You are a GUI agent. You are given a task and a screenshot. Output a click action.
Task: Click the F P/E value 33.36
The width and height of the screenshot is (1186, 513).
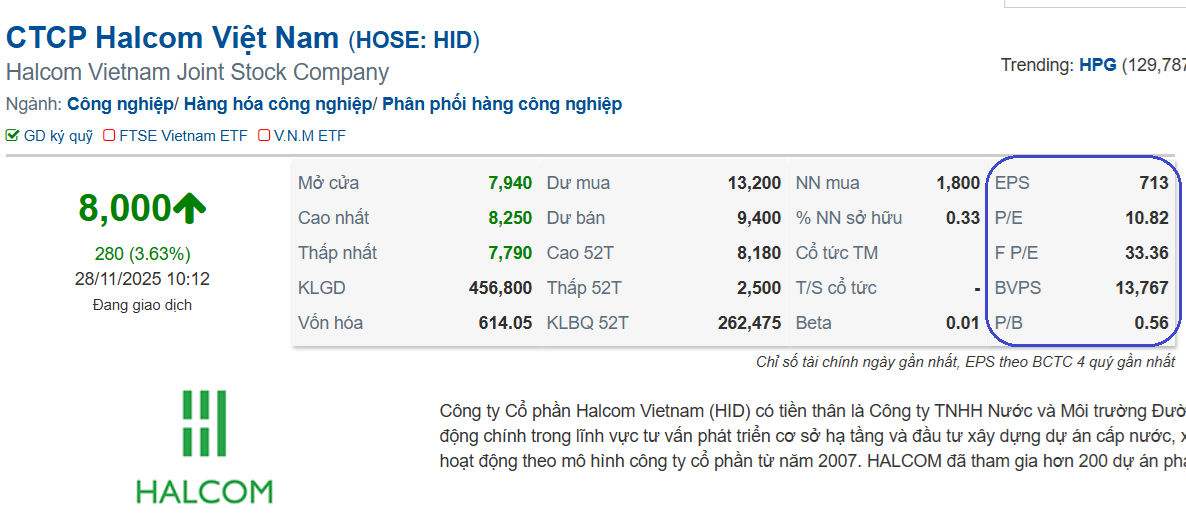point(1146,253)
